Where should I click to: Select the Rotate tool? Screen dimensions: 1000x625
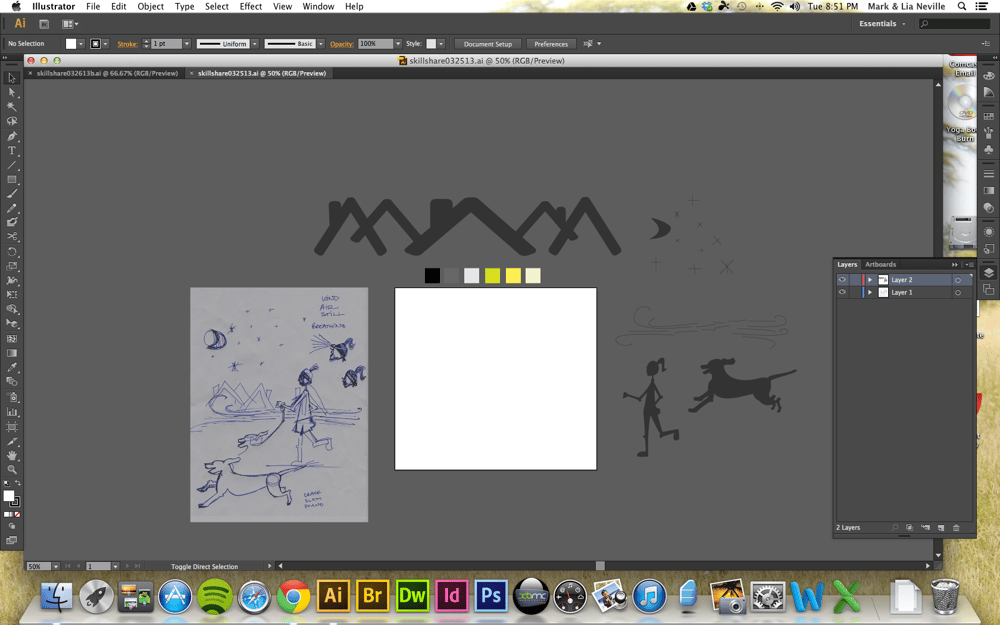(11, 252)
